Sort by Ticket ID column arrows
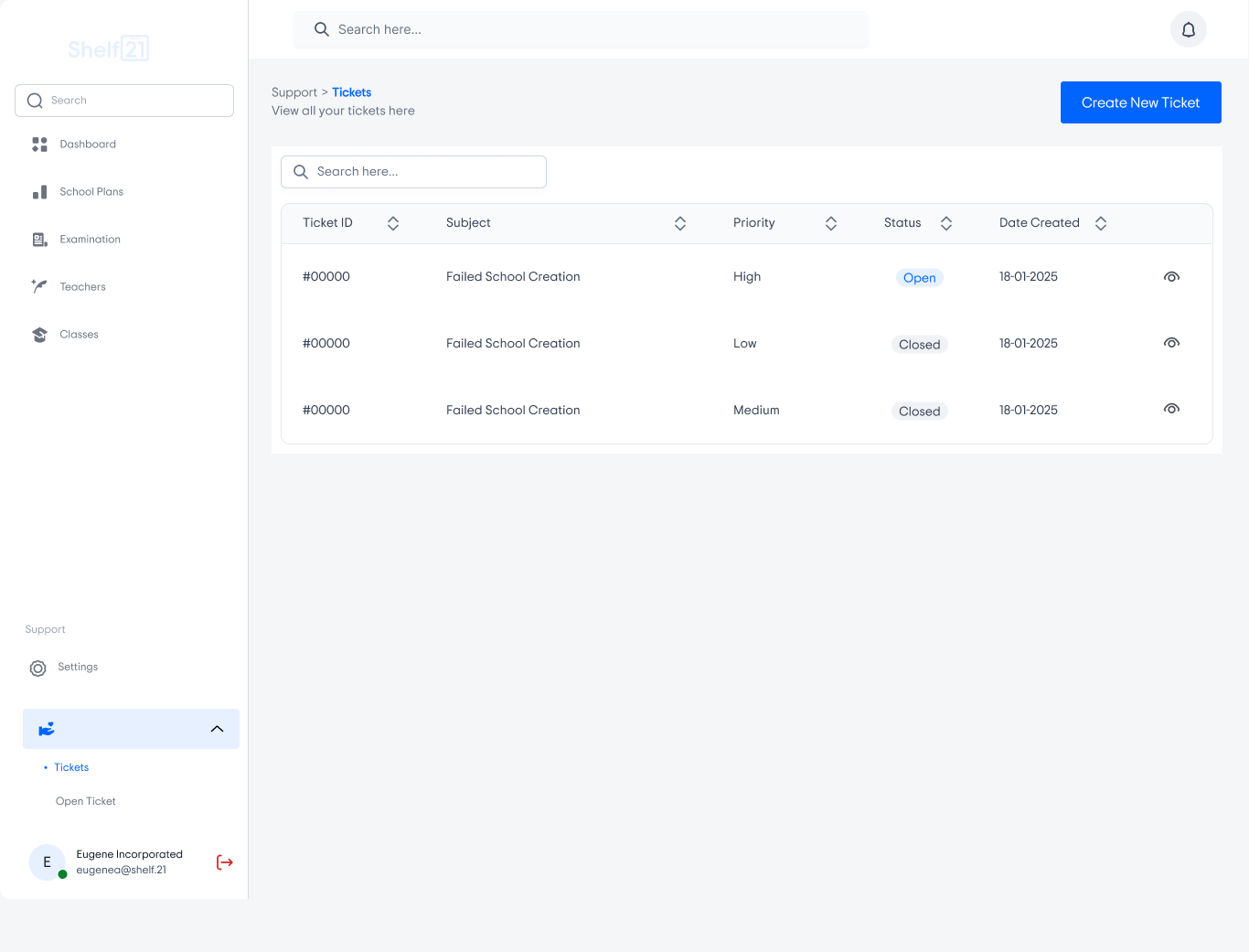The height and width of the screenshot is (952, 1249). (393, 223)
